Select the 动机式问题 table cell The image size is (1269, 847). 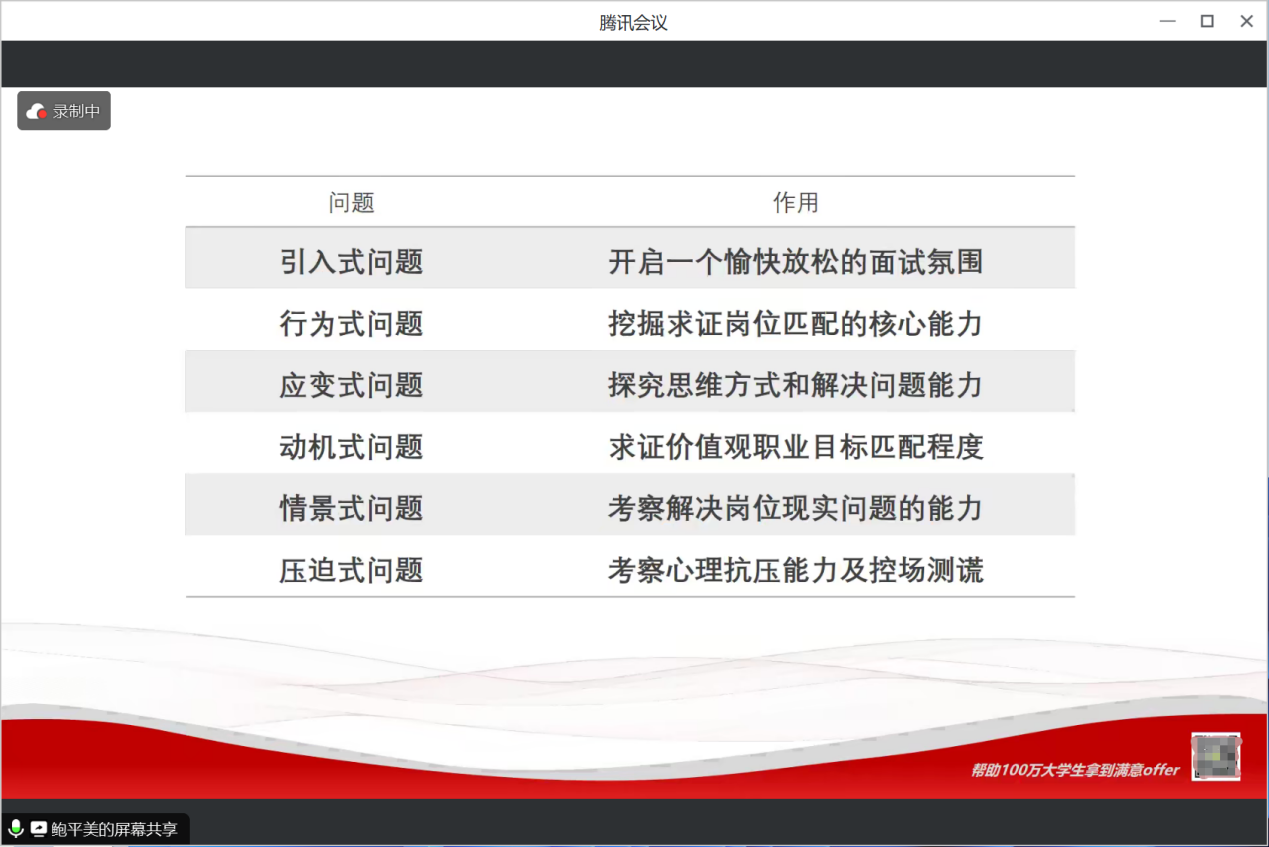[x=351, y=447]
